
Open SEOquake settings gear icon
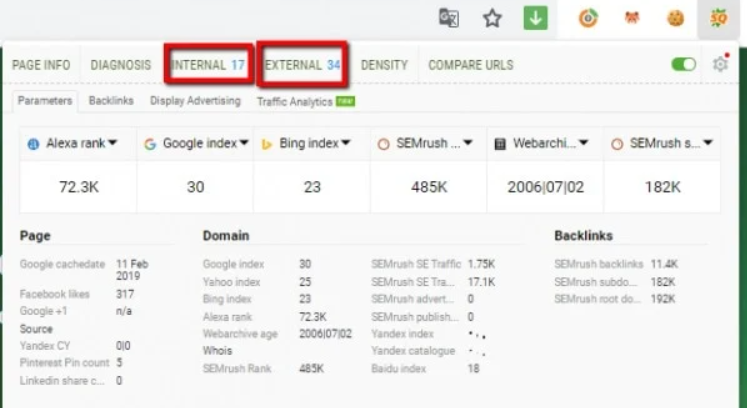720,64
